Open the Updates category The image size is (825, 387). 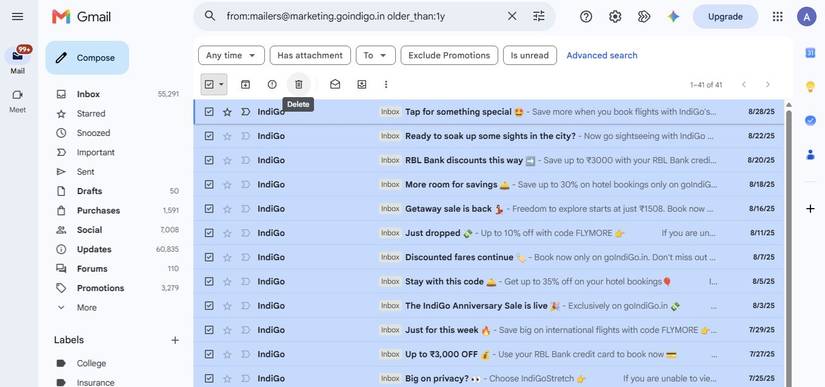click(x=94, y=249)
